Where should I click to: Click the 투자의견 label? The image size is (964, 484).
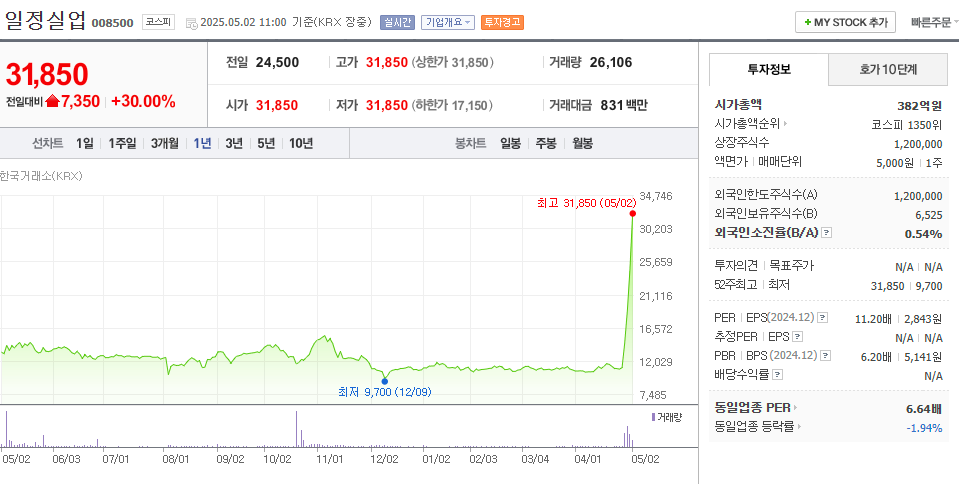tap(736, 266)
